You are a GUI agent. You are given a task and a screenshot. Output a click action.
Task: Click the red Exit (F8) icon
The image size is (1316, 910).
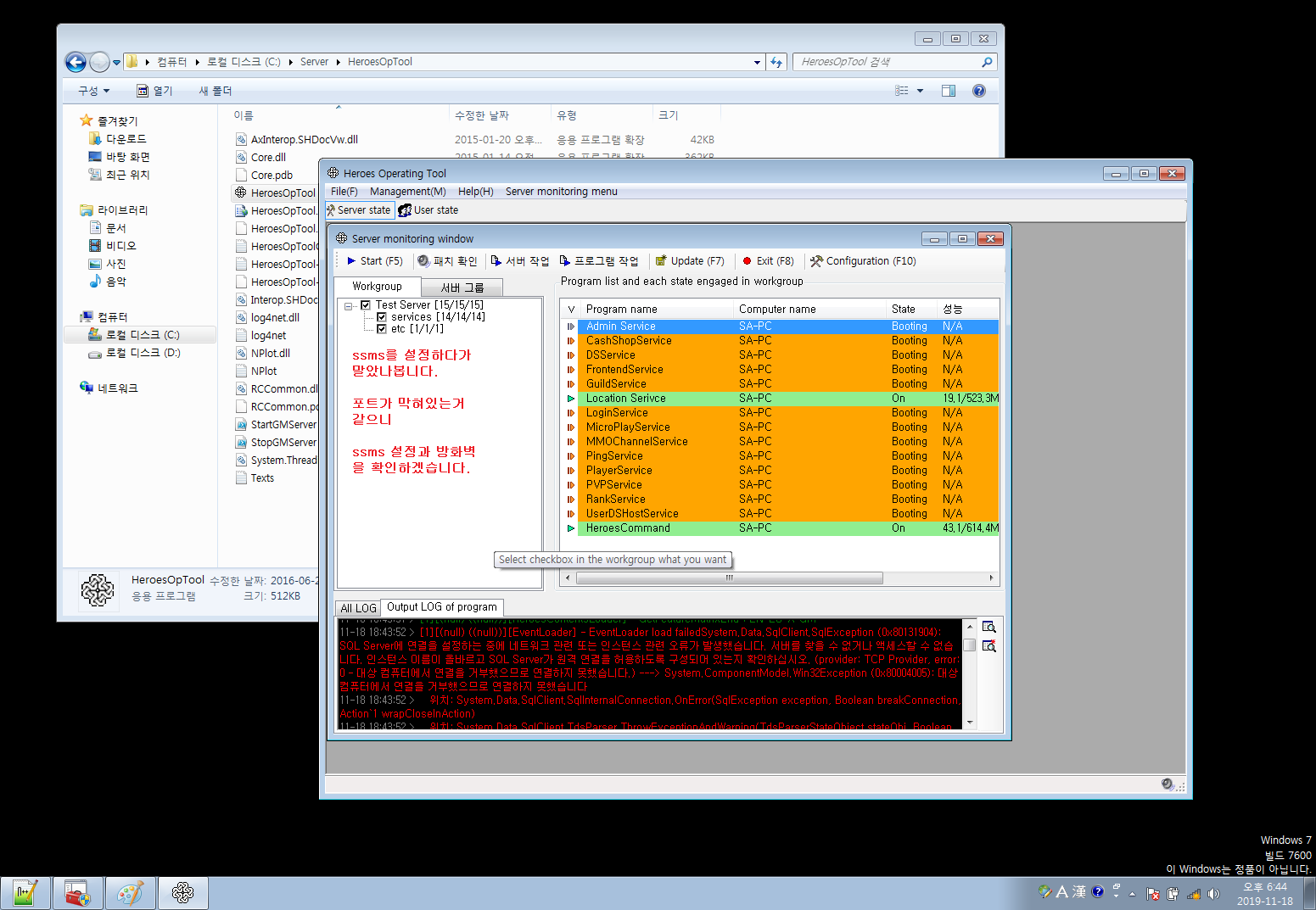(x=748, y=261)
